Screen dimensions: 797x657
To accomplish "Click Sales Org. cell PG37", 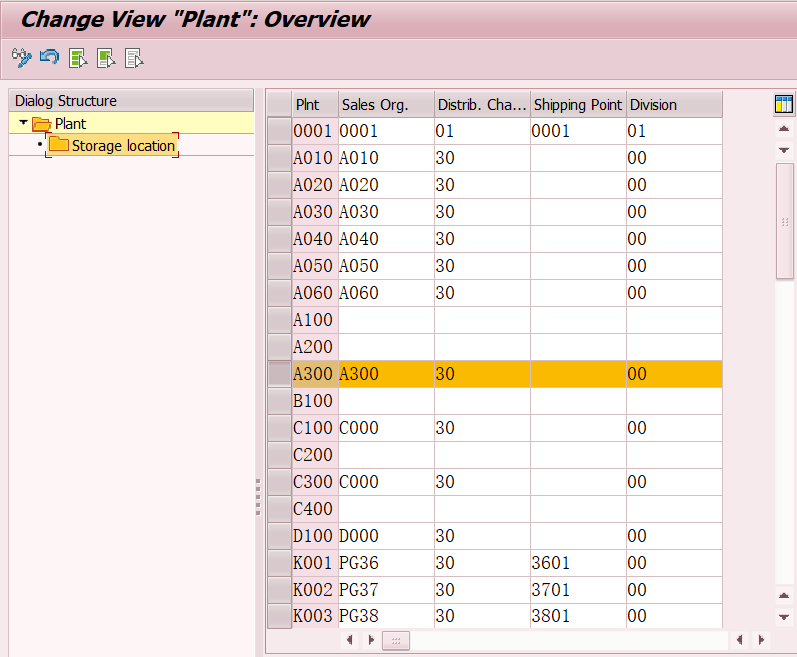I will (x=386, y=590).
